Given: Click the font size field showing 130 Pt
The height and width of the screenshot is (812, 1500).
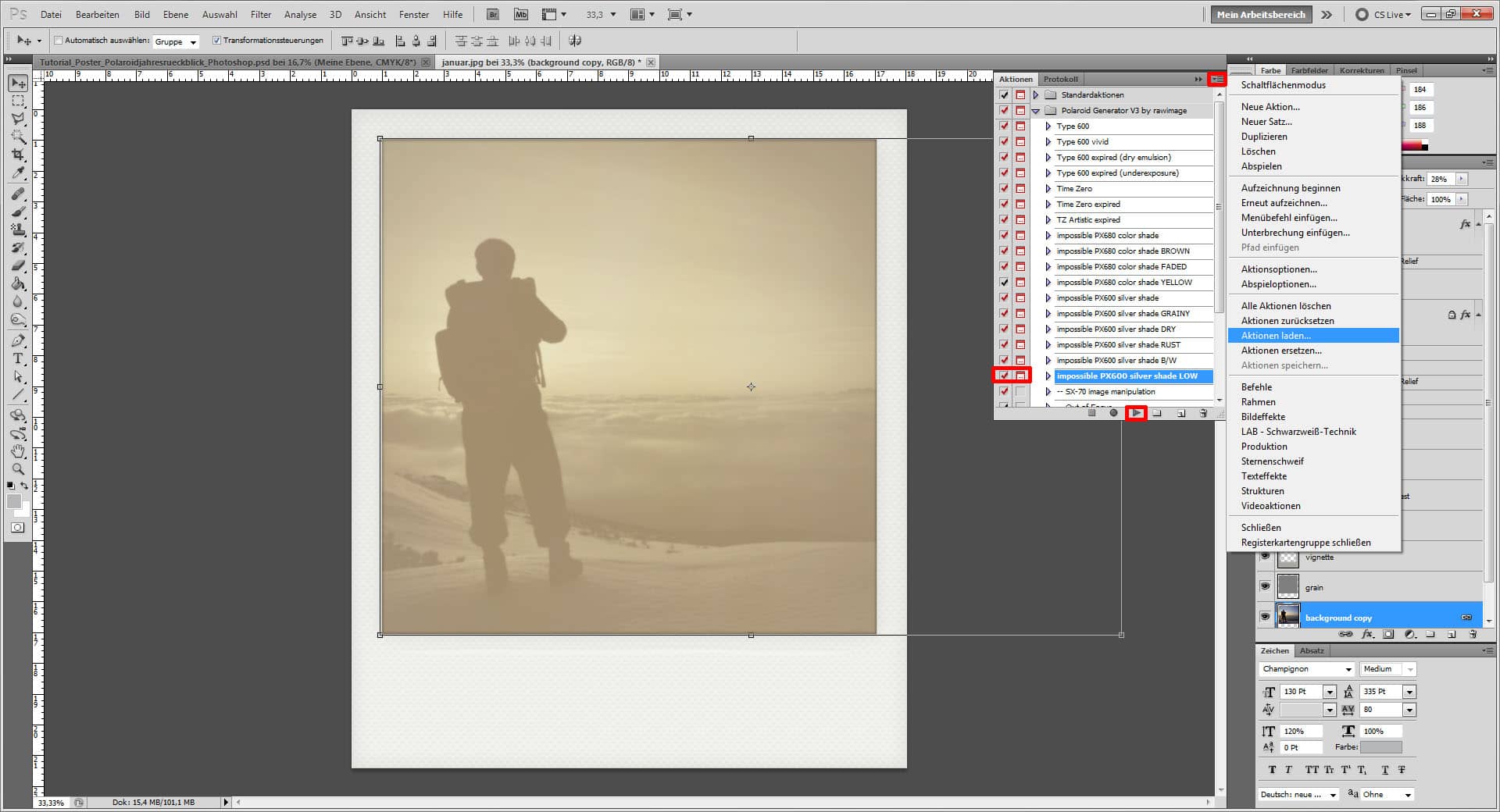Looking at the screenshot, I should (1301, 692).
